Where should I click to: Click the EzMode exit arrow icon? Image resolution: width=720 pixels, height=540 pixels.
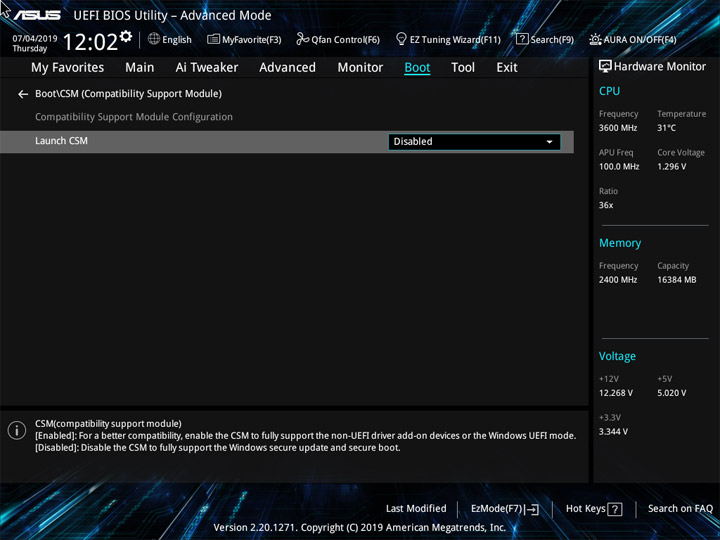tap(532, 509)
